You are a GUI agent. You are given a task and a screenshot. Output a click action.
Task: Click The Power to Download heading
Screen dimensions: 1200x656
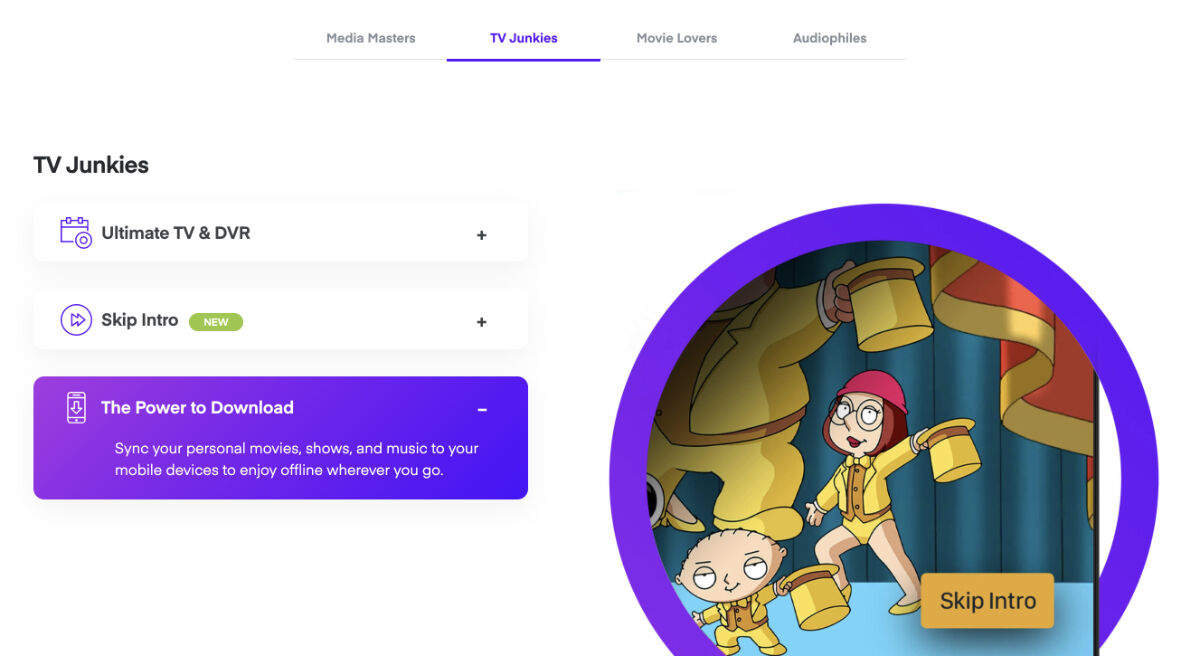(x=197, y=408)
